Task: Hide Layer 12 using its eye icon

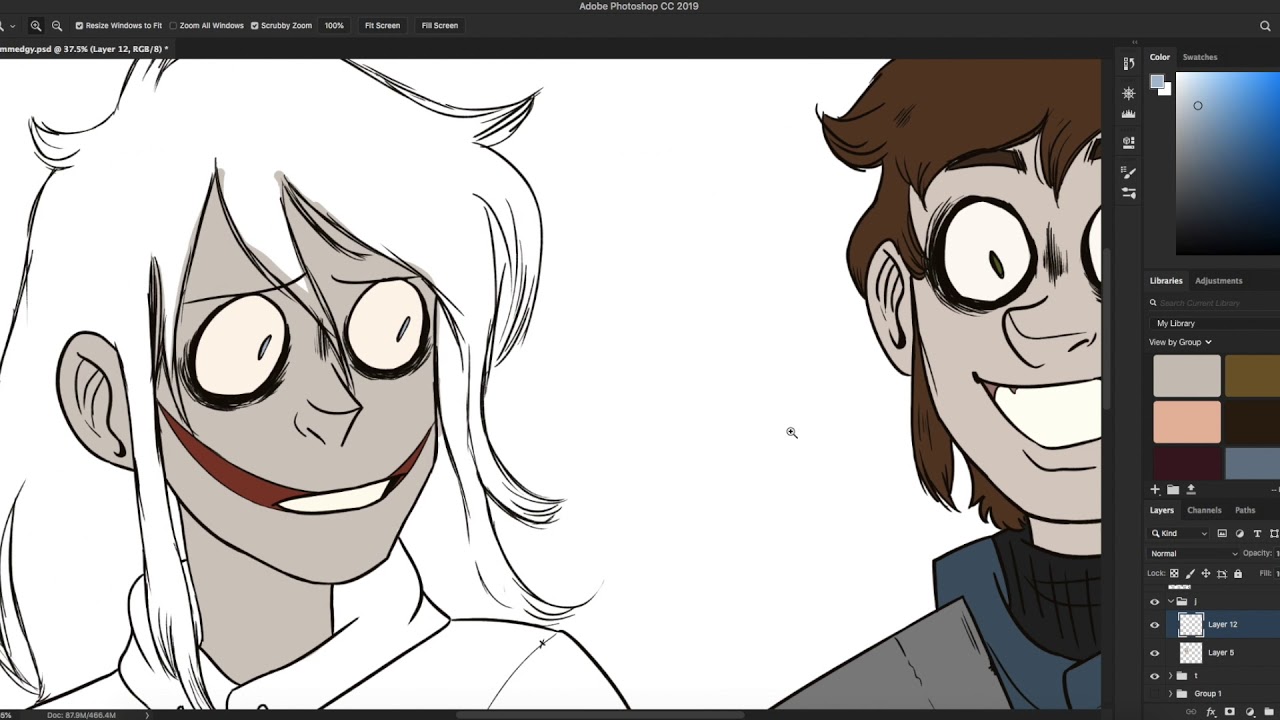Action: coord(1155,625)
